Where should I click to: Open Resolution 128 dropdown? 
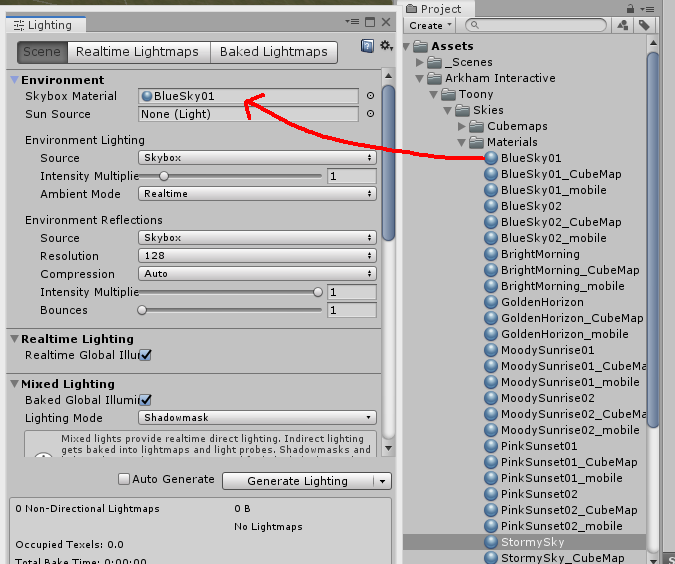257,256
